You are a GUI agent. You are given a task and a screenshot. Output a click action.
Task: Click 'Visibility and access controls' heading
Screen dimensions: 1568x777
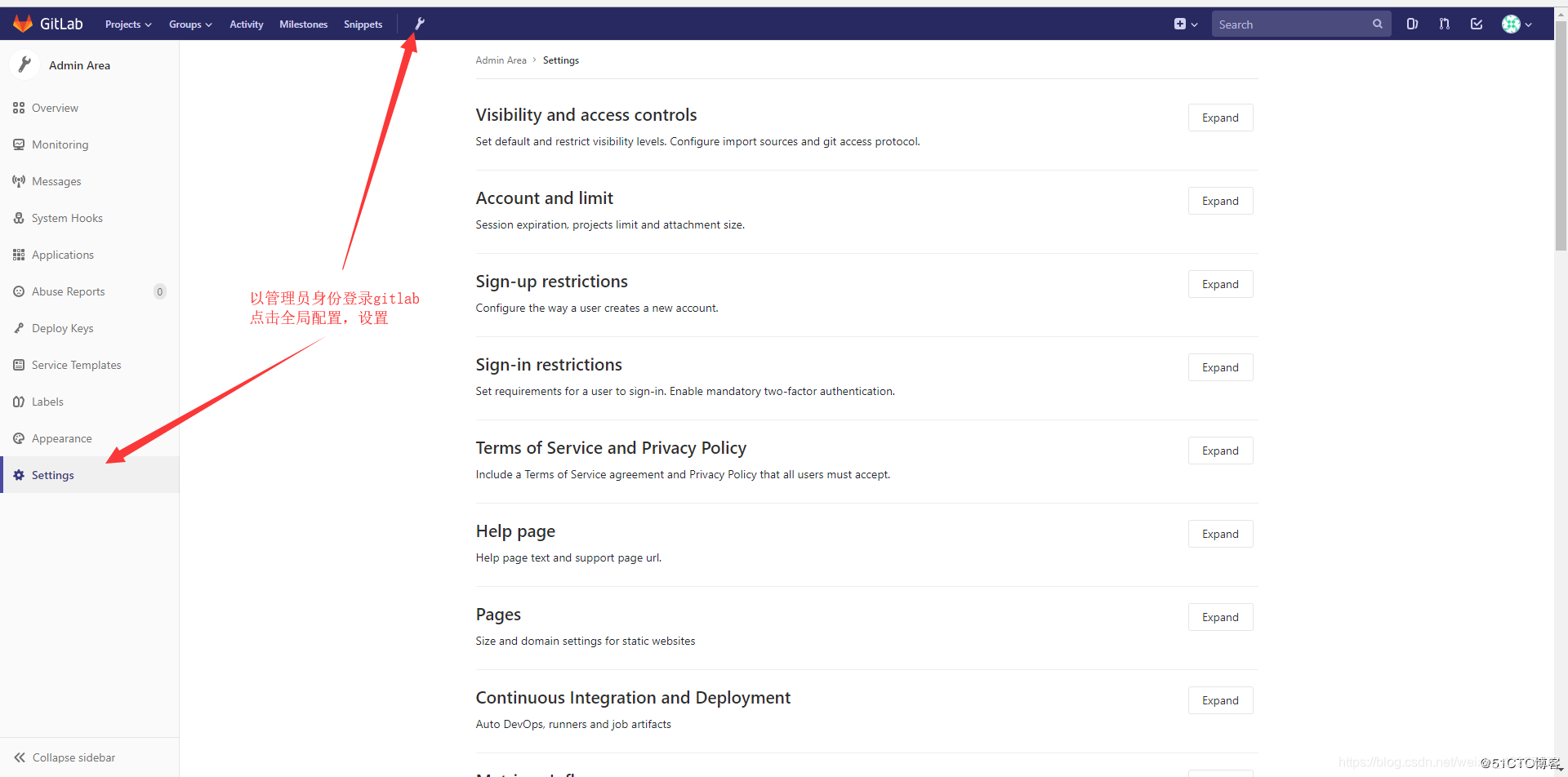coord(586,115)
